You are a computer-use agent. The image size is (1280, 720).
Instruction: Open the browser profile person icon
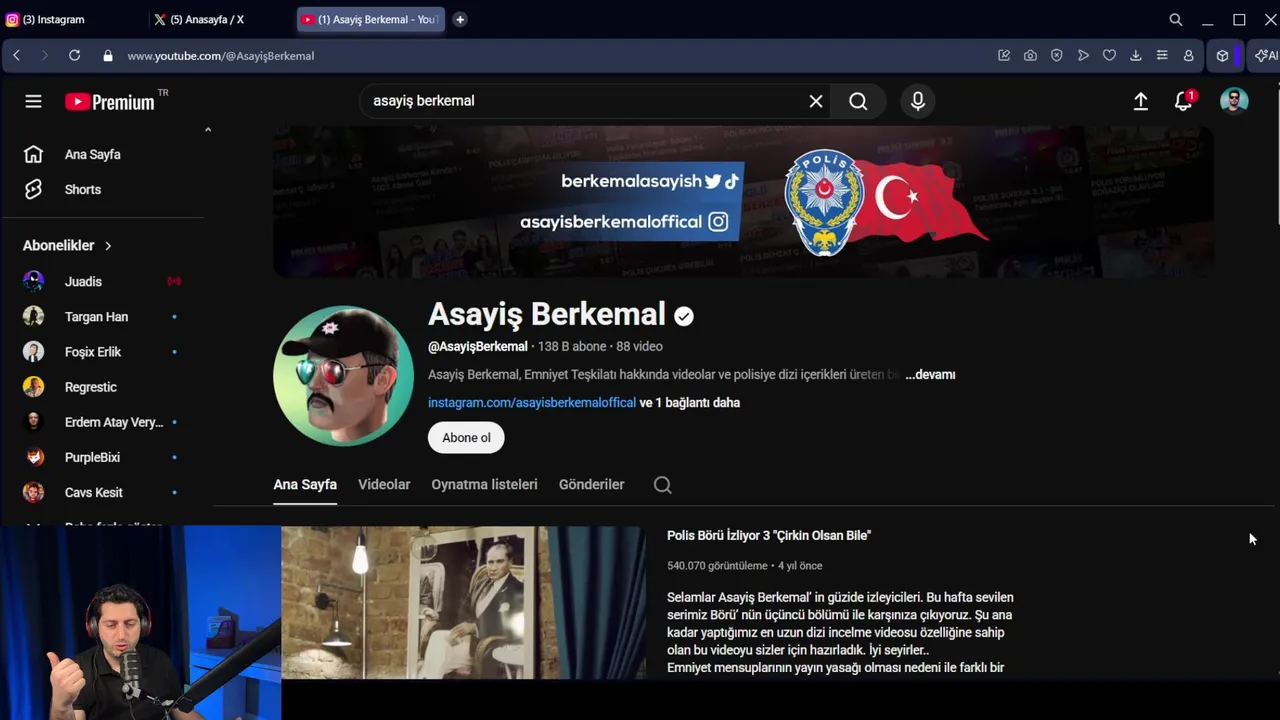coord(1188,56)
